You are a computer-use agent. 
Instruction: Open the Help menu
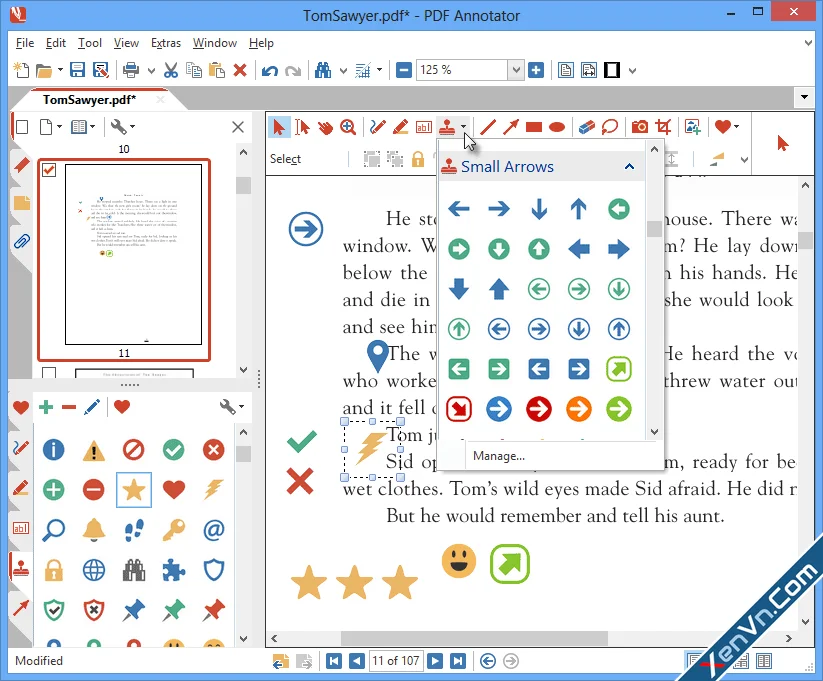click(x=261, y=43)
